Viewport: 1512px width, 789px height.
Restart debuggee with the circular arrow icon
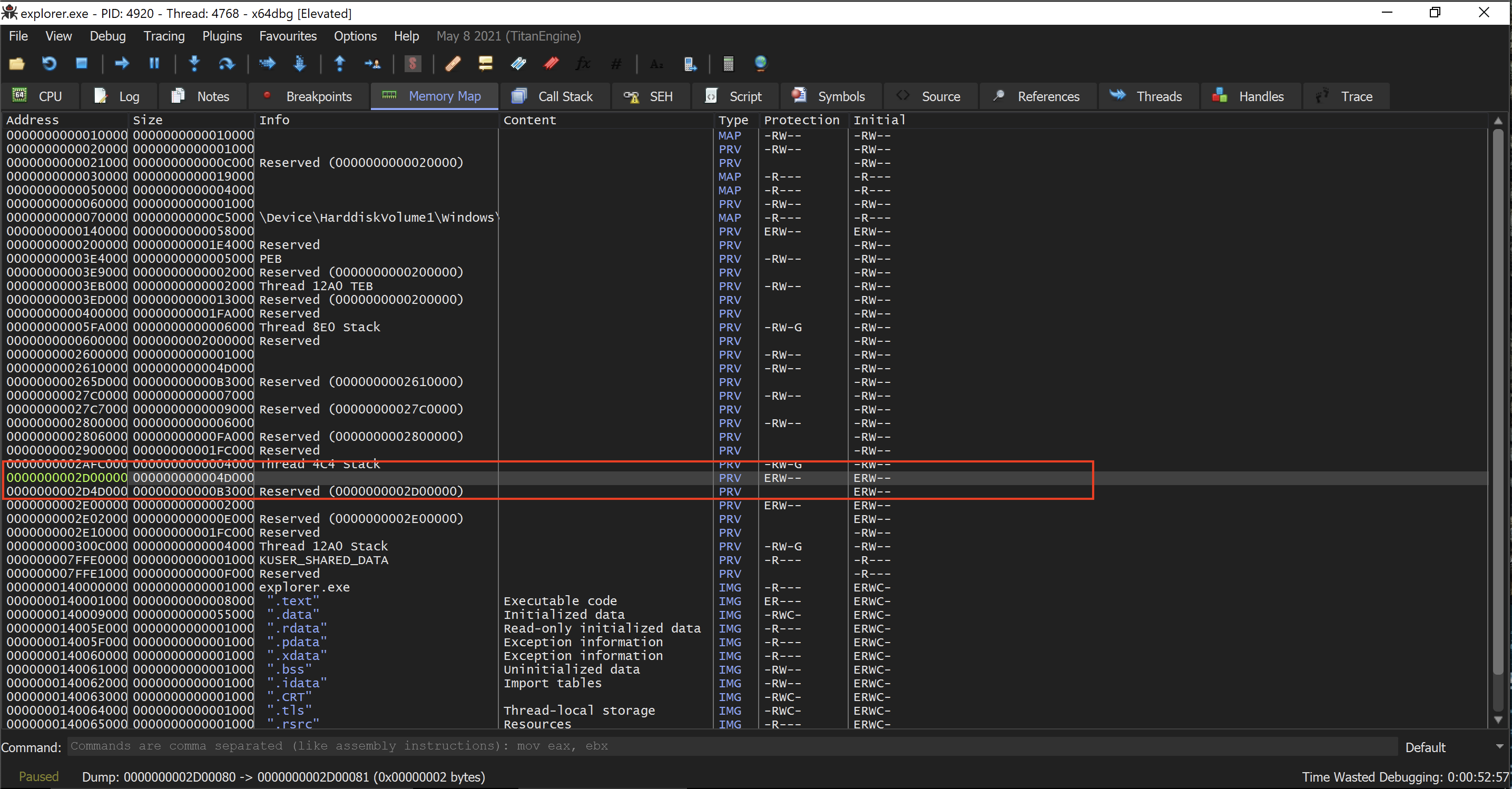point(50,63)
